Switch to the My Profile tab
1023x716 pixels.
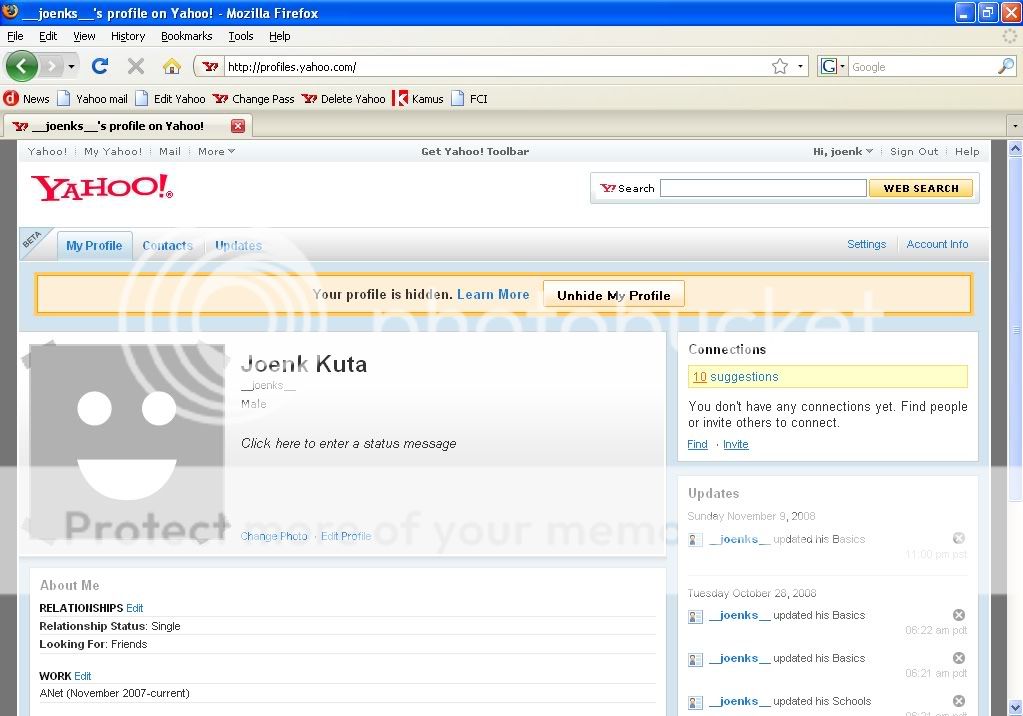[95, 245]
